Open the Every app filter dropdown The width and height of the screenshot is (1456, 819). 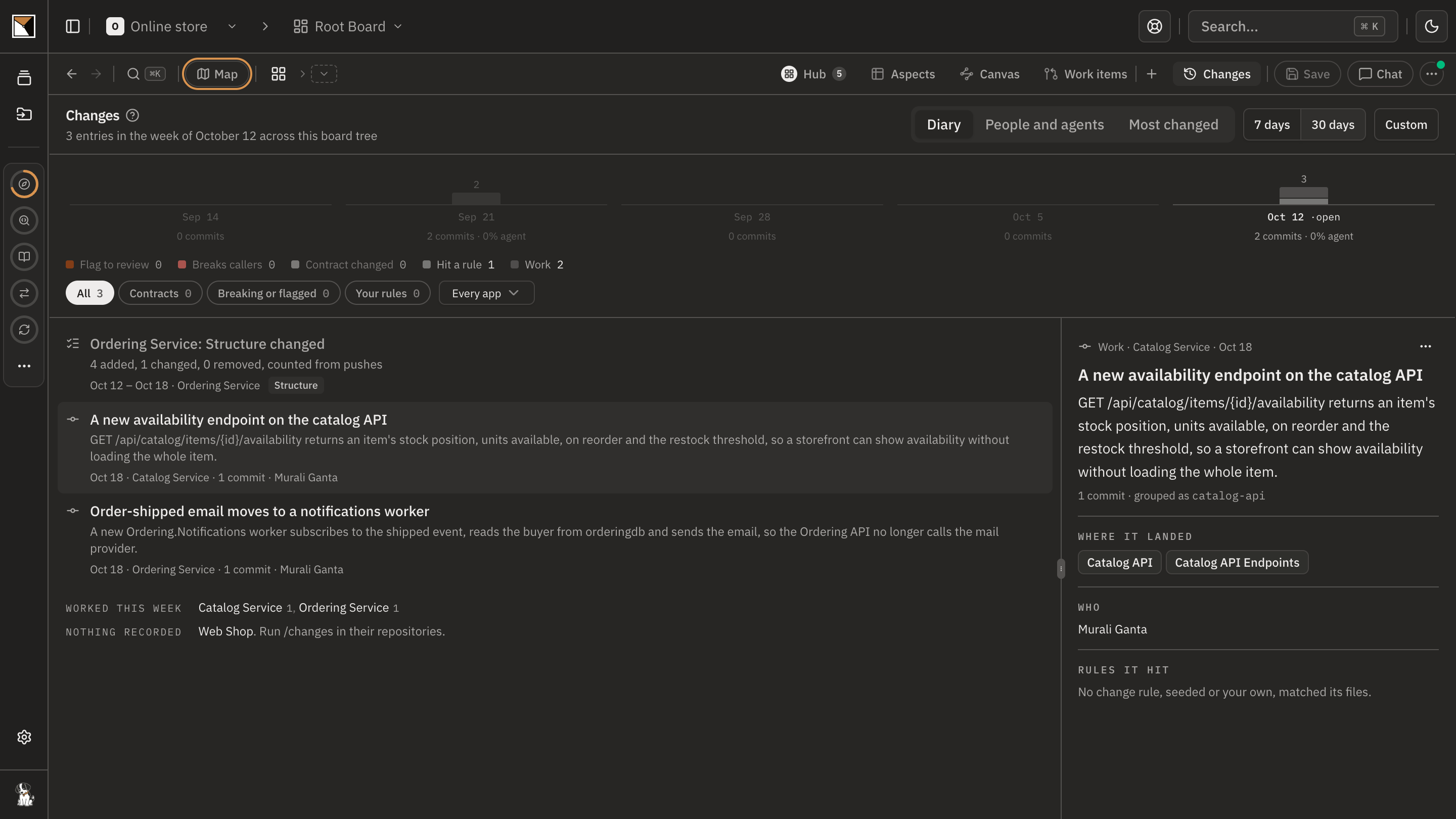(x=486, y=293)
